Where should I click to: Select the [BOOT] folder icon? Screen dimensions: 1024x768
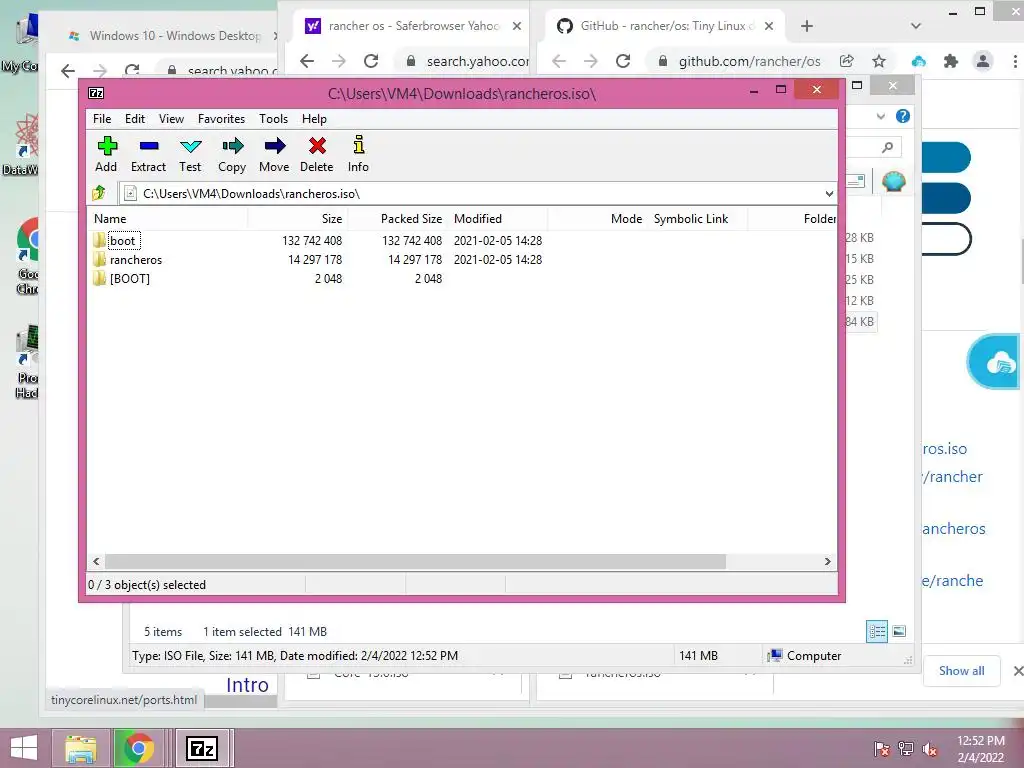[x=99, y=278]
